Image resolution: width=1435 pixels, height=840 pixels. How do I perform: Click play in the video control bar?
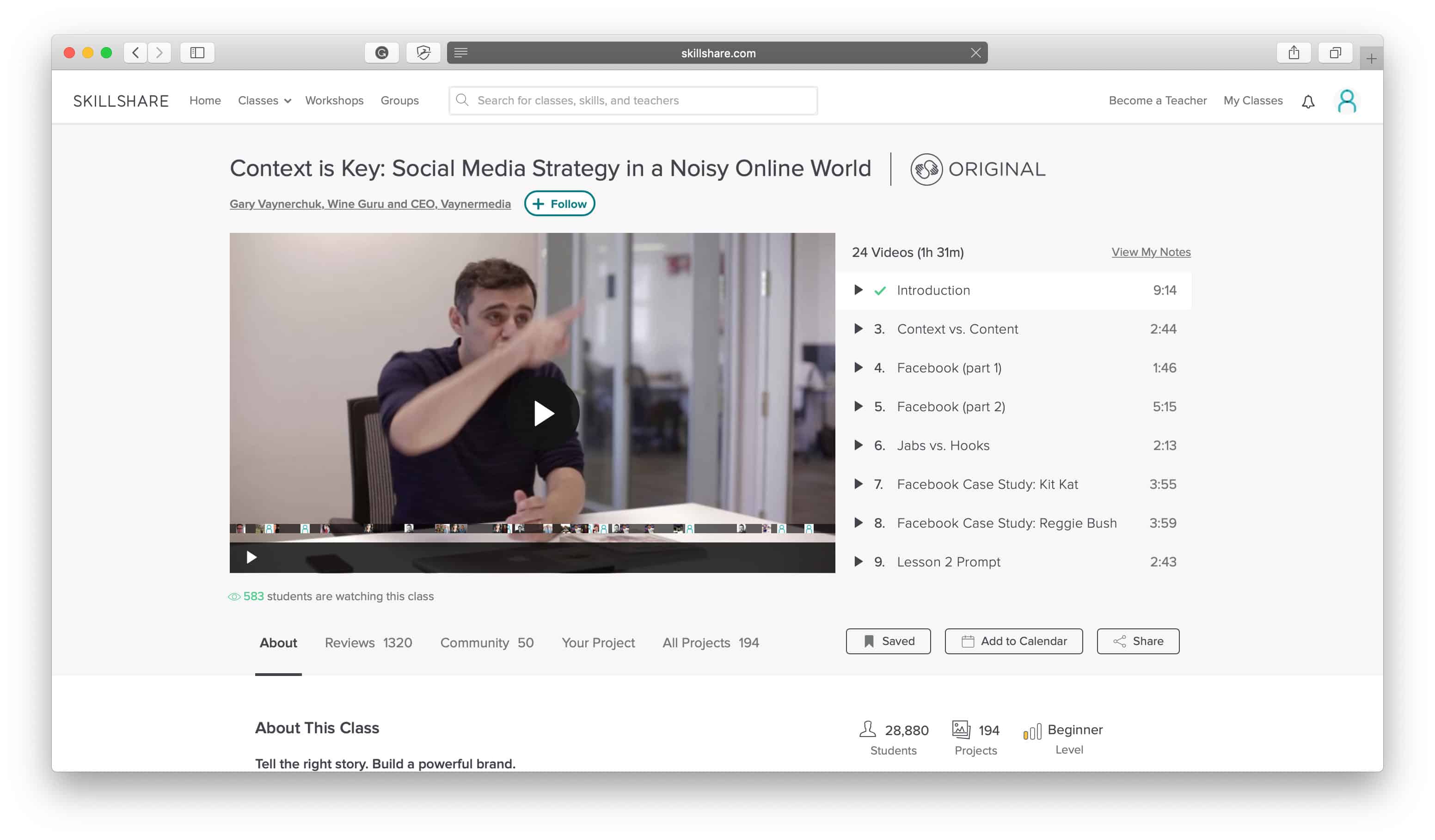pos(251,557)
